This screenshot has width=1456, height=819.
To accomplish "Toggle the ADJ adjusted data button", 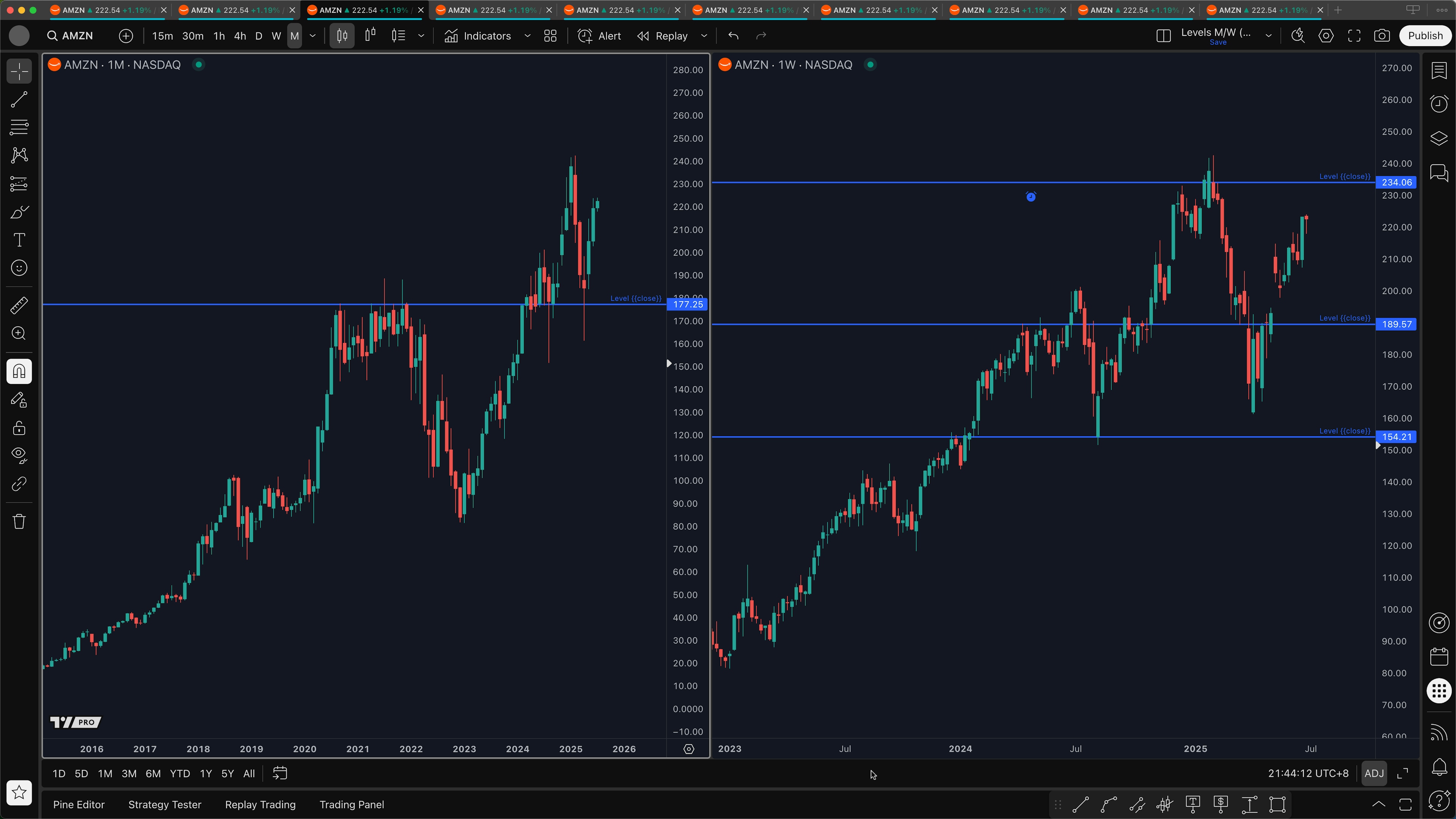I will click(1374, 773).
